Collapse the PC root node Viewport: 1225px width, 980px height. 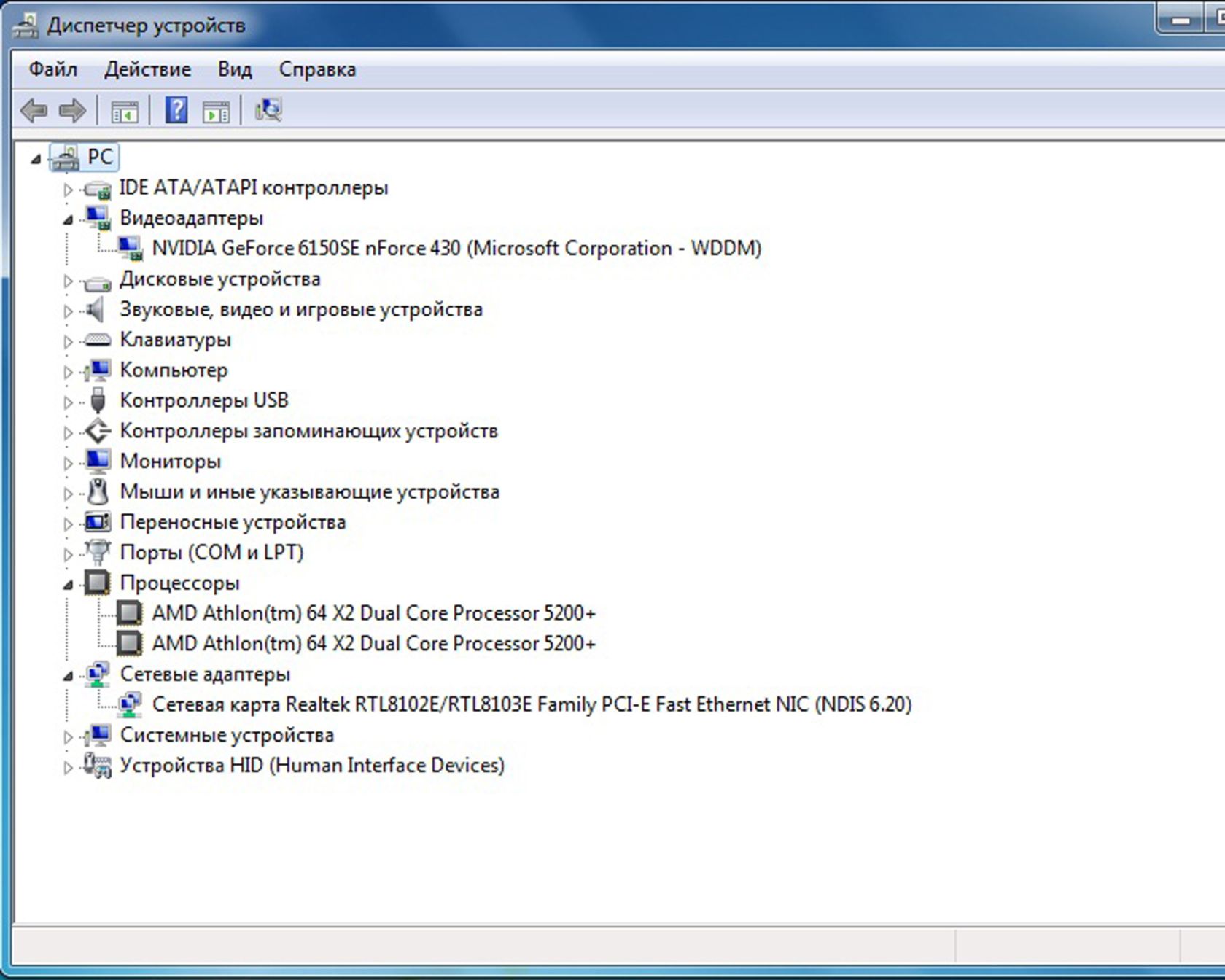[x=36, y=158]
